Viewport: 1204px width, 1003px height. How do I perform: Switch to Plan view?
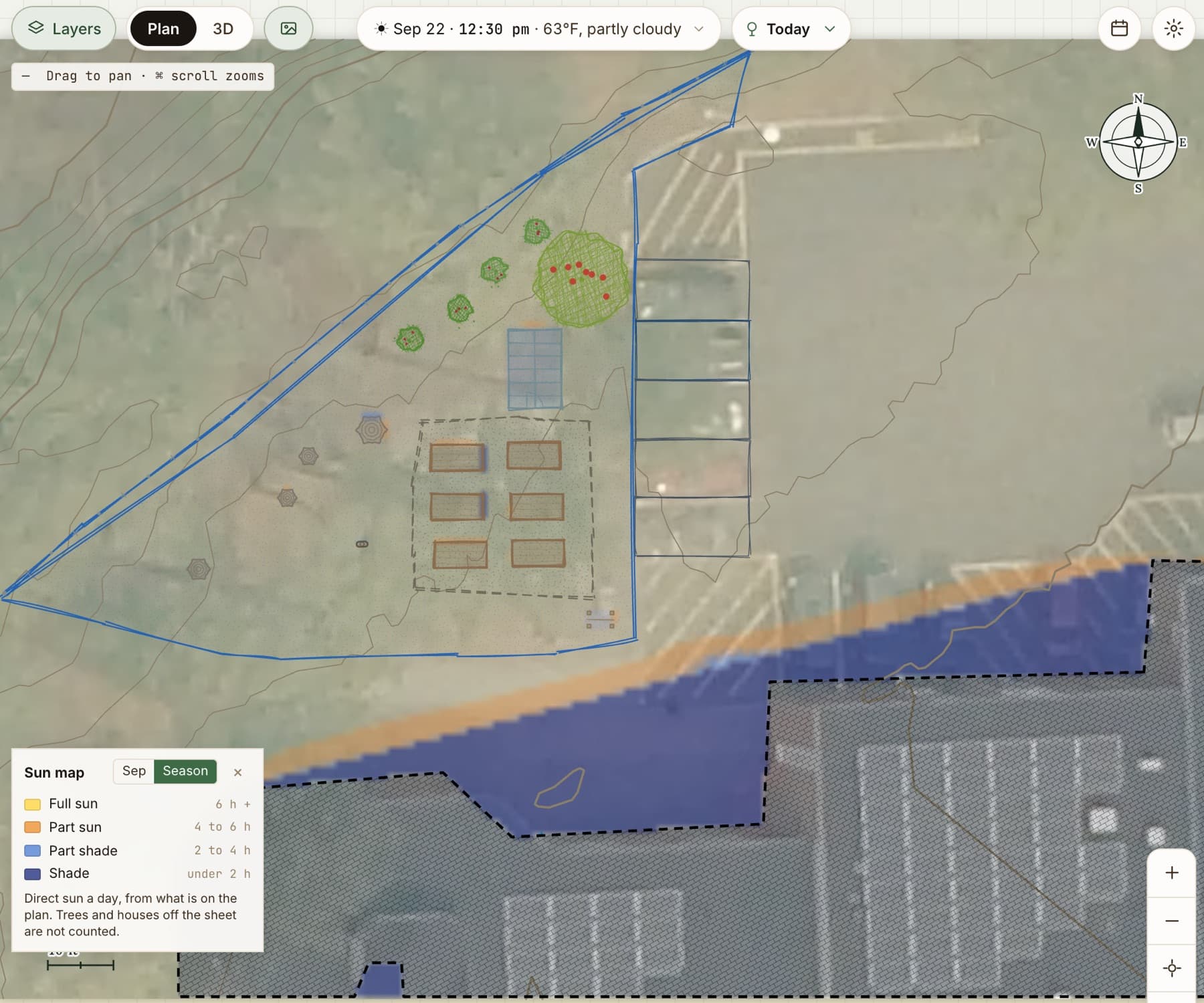pyautogui.click(x=163, y=29)
